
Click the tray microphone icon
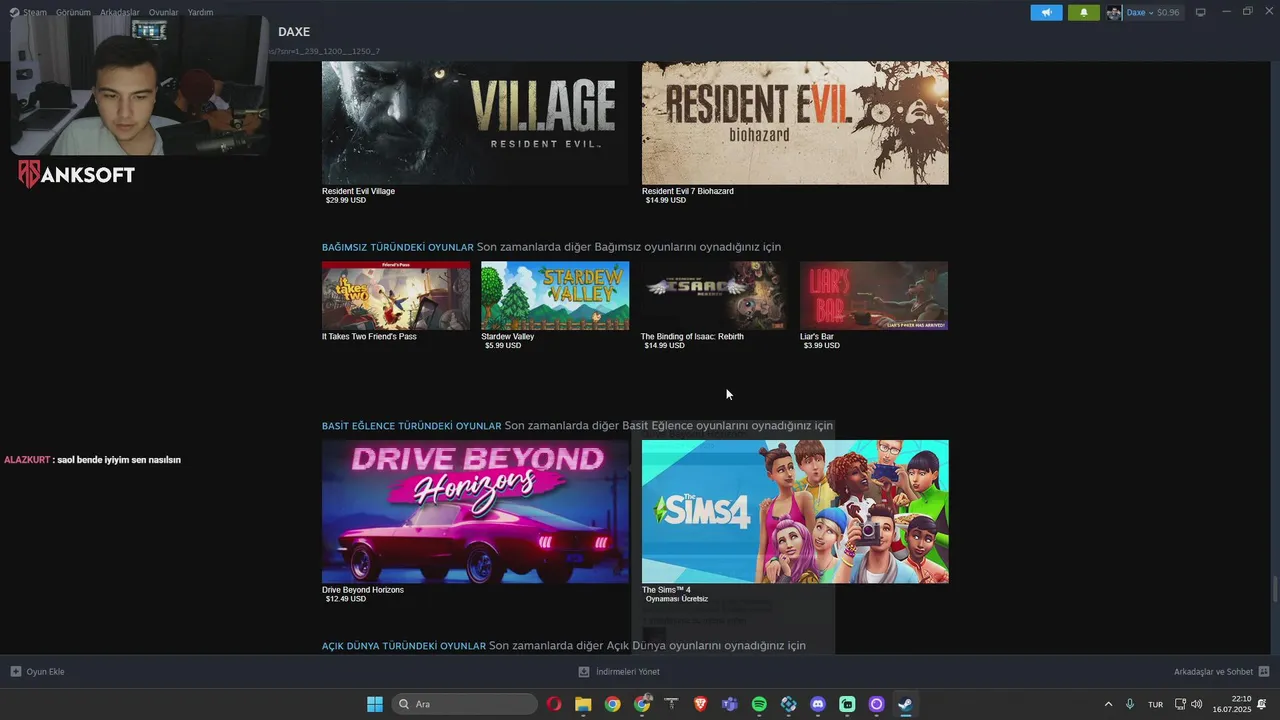(1130, 704)
